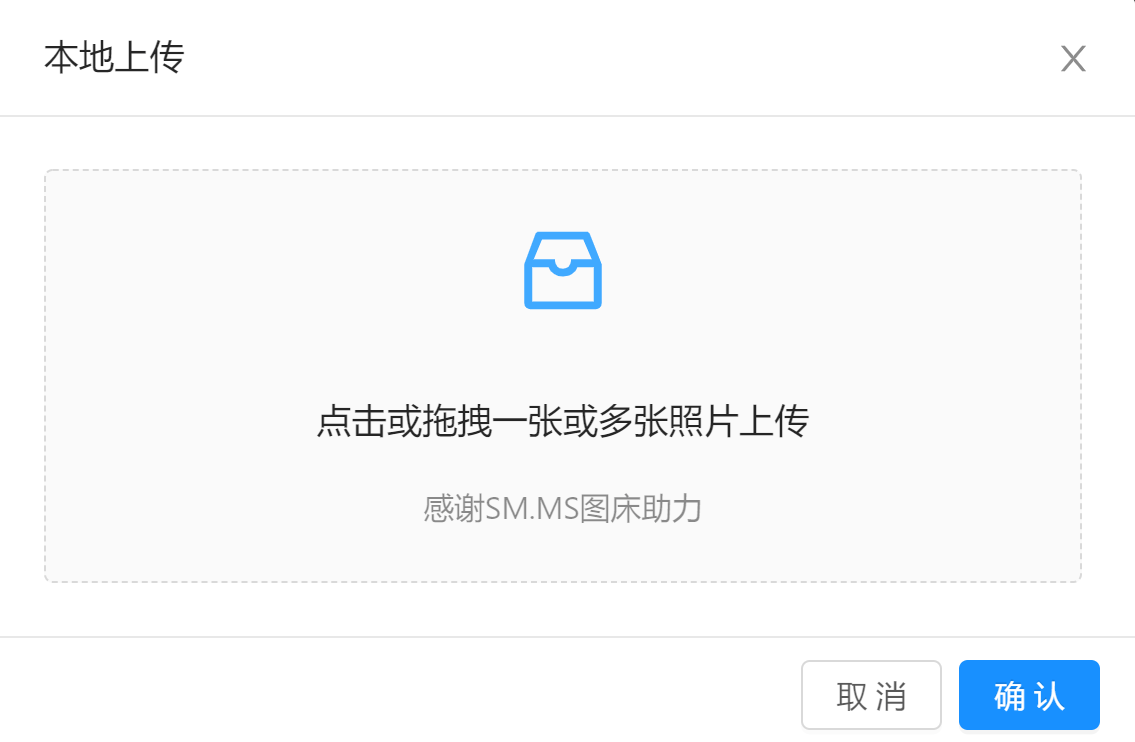Viewport: 1135px width, 742px height.
Task: Open file picker via the tray icon
Action: click(x=562, y=270)
